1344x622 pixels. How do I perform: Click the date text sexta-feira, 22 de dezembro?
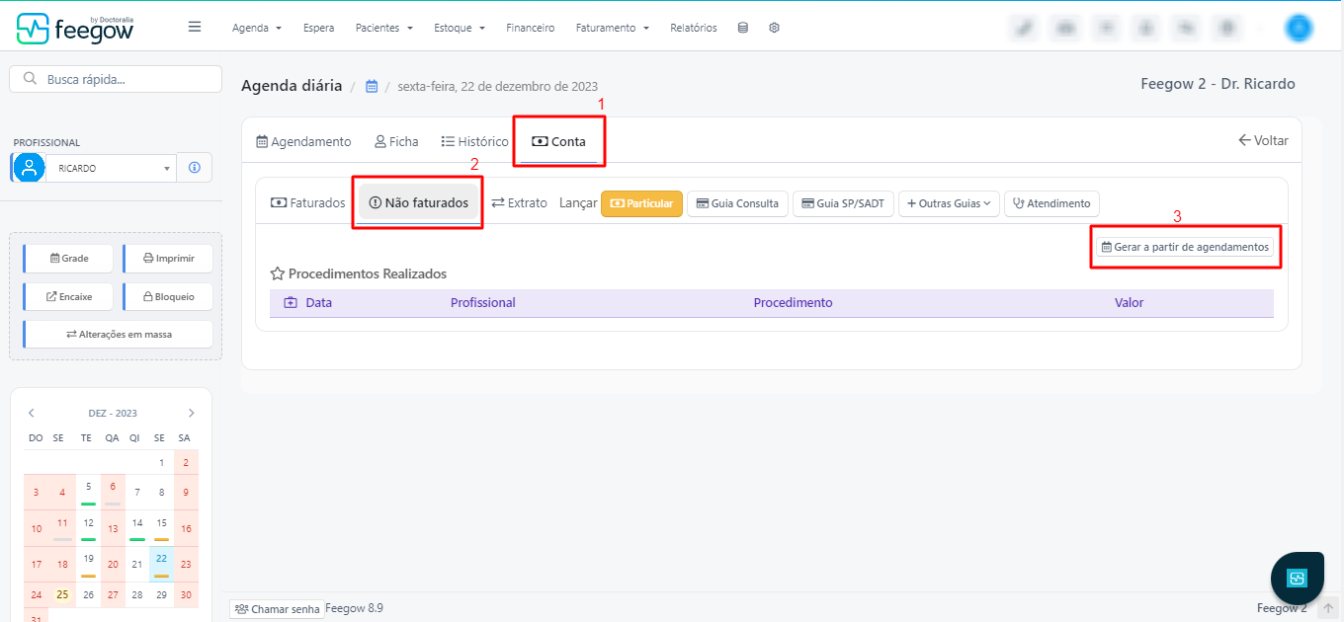click(498, 86)
